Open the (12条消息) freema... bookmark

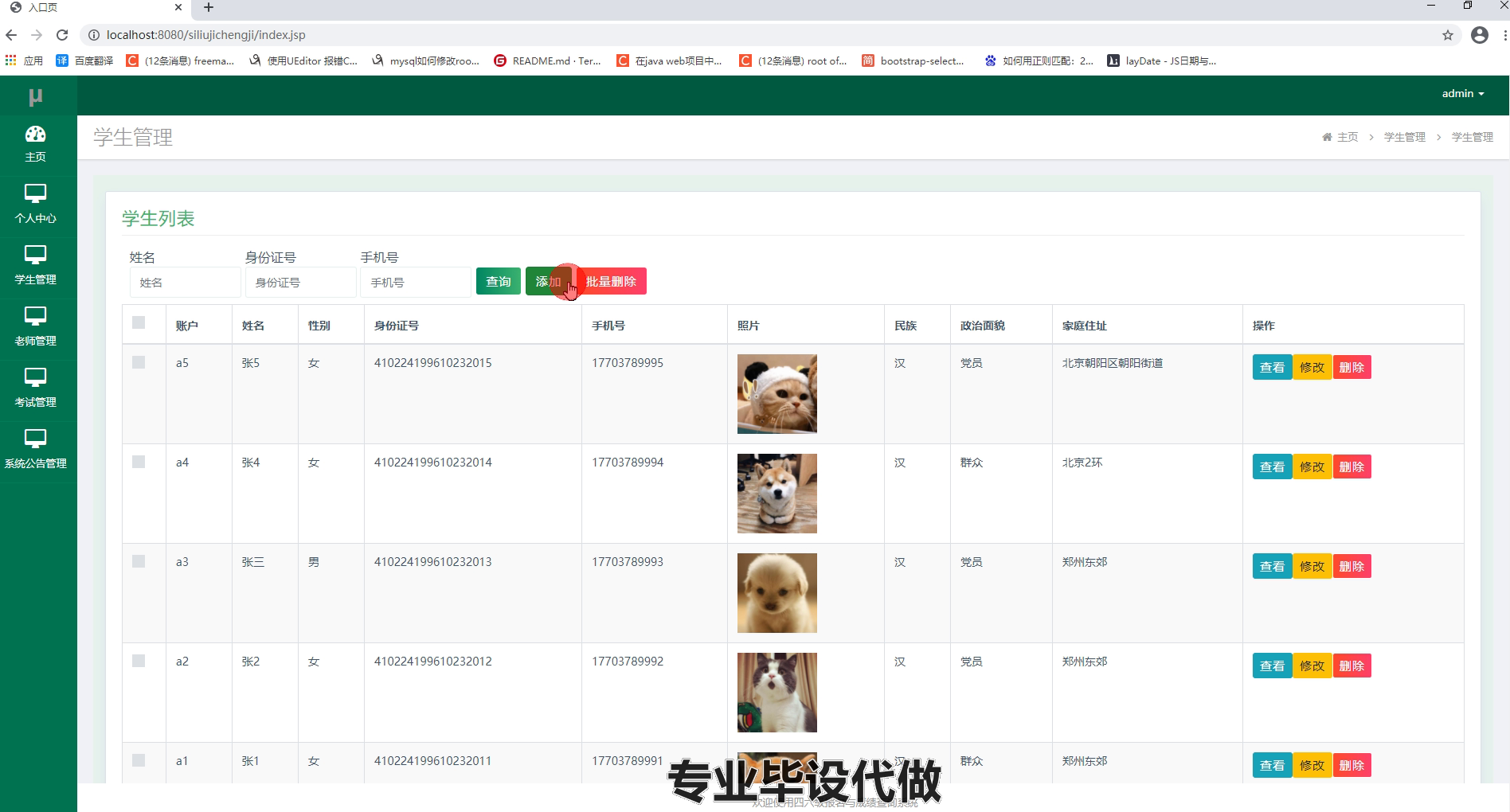[180, 61]
